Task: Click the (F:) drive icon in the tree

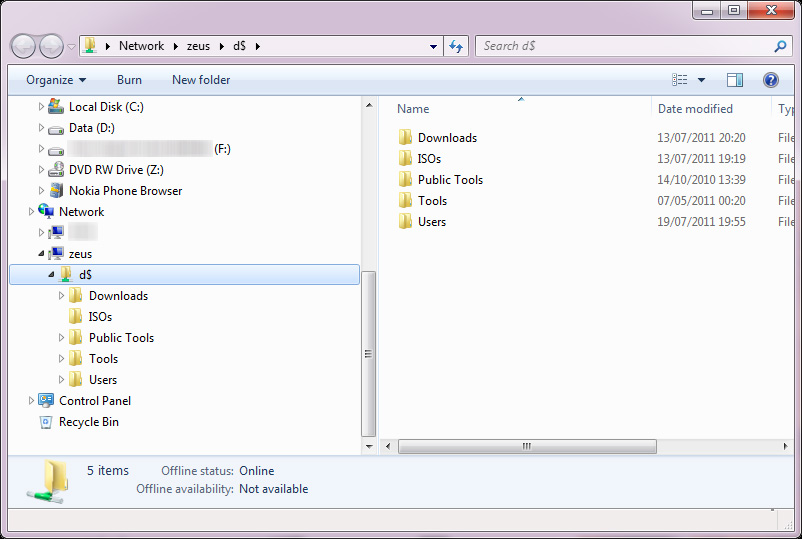Action: [x=56, y=150]
